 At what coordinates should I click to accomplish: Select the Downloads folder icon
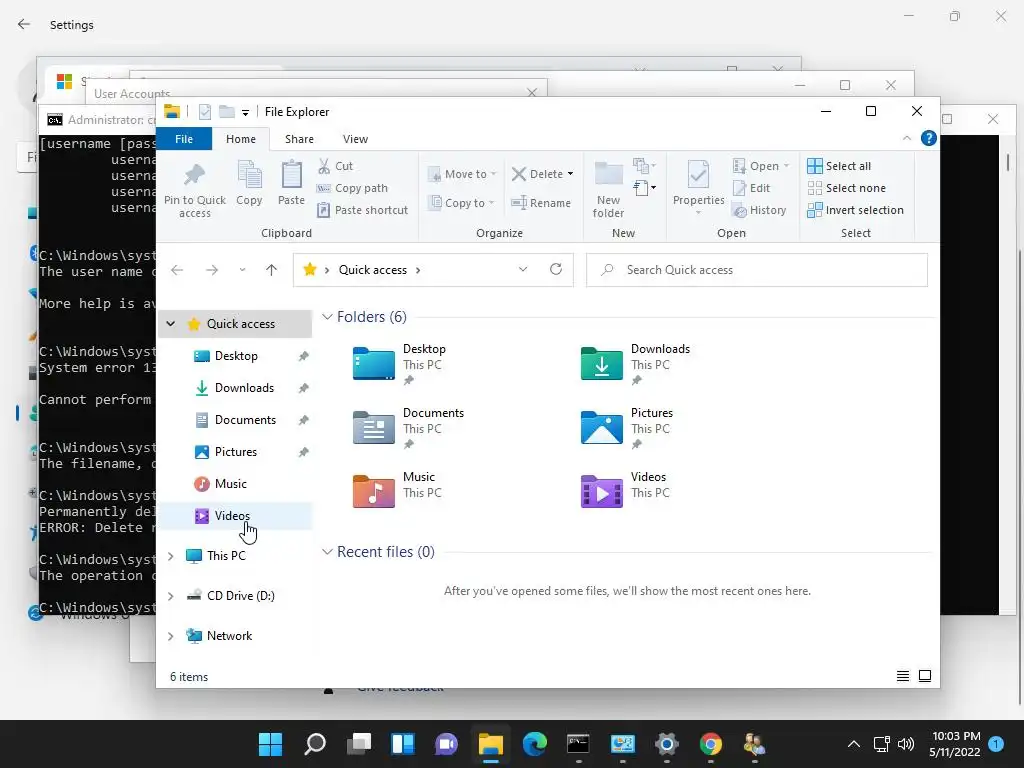[x=601, y=363]
